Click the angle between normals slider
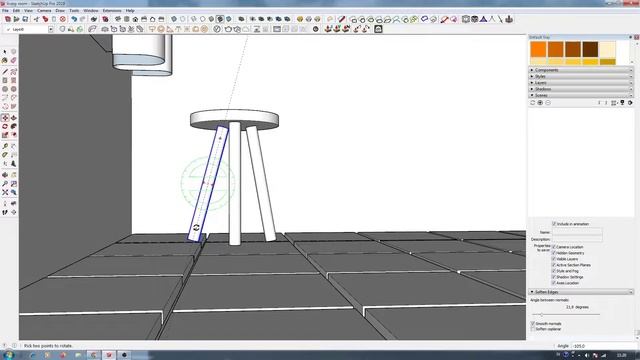The width and height of the screenshot is (640, 360). [566, 314]
